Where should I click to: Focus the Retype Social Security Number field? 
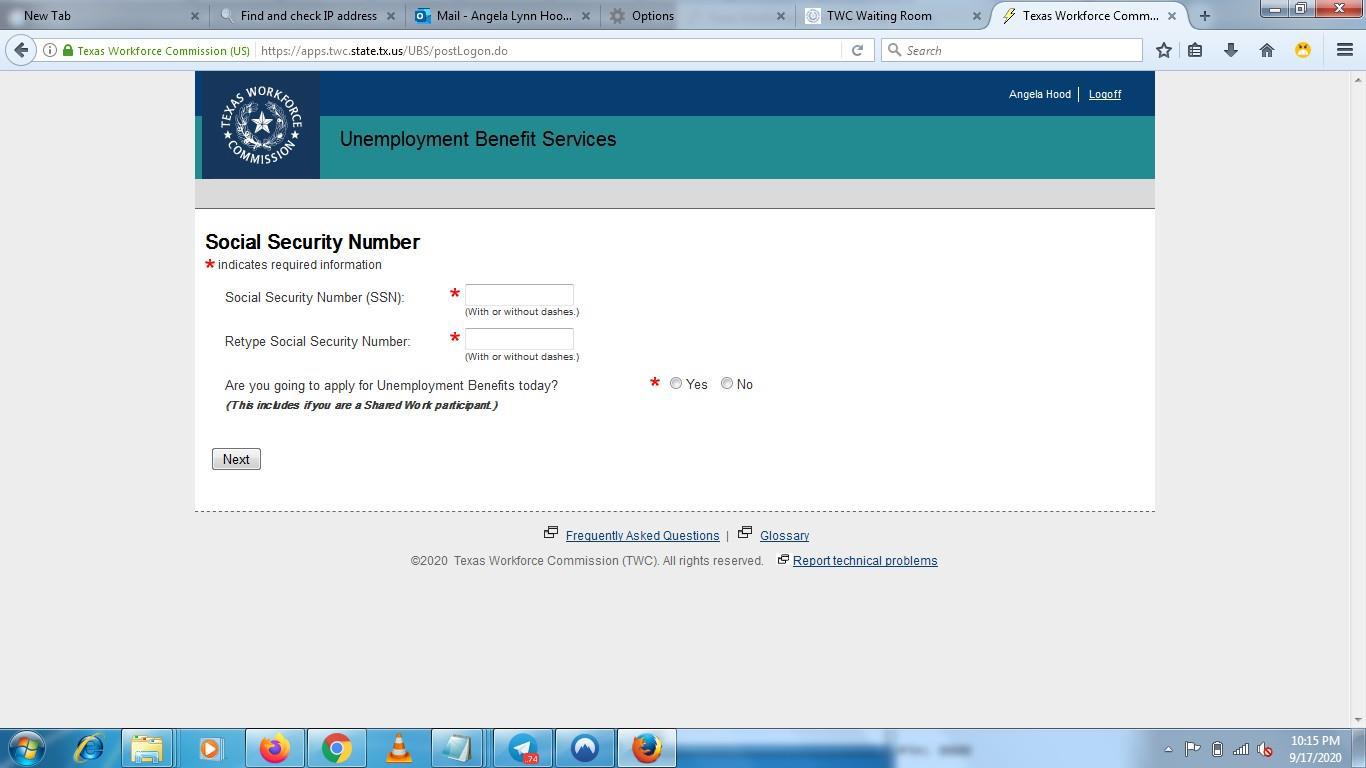click(x=519, y=339)
